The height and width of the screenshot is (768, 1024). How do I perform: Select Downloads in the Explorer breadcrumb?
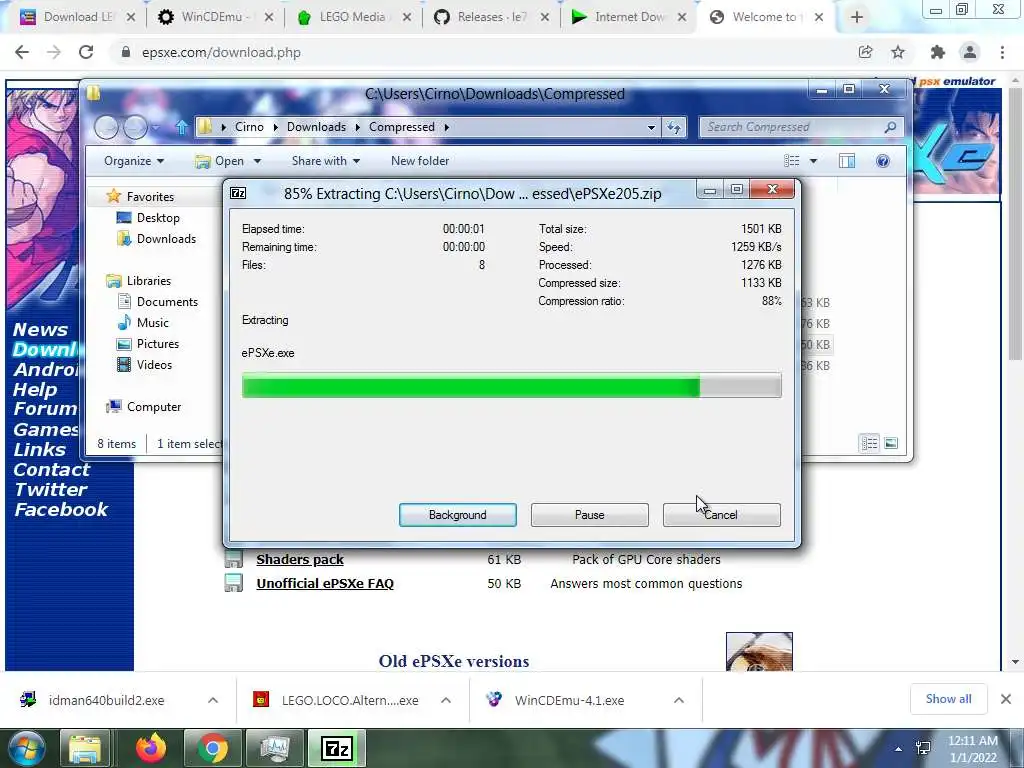click(x=316, y=127)
